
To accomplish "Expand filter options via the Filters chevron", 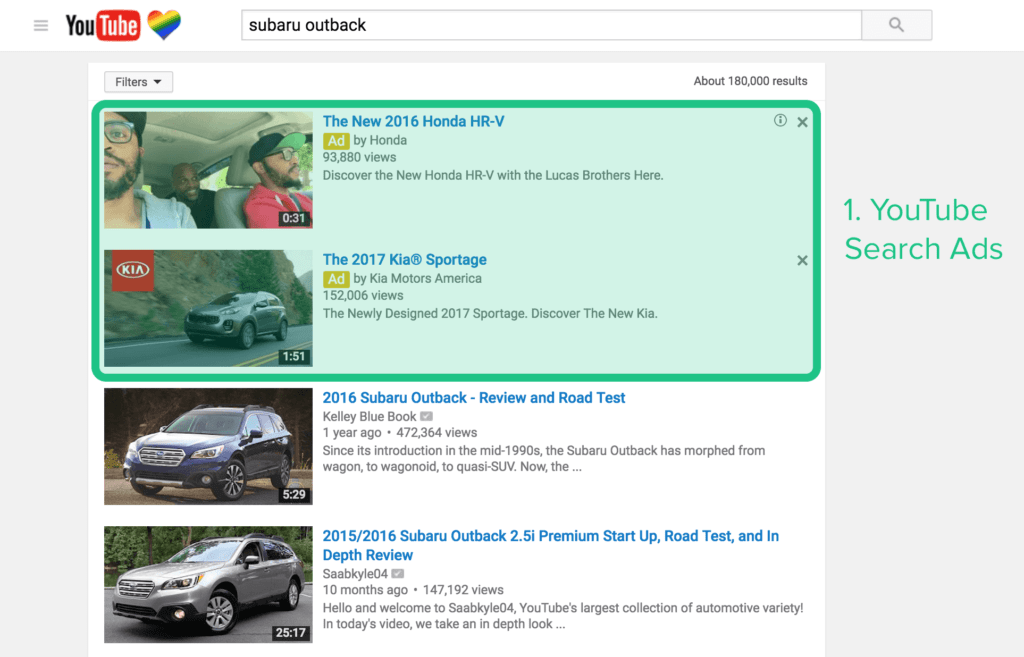I will point(158,81).
